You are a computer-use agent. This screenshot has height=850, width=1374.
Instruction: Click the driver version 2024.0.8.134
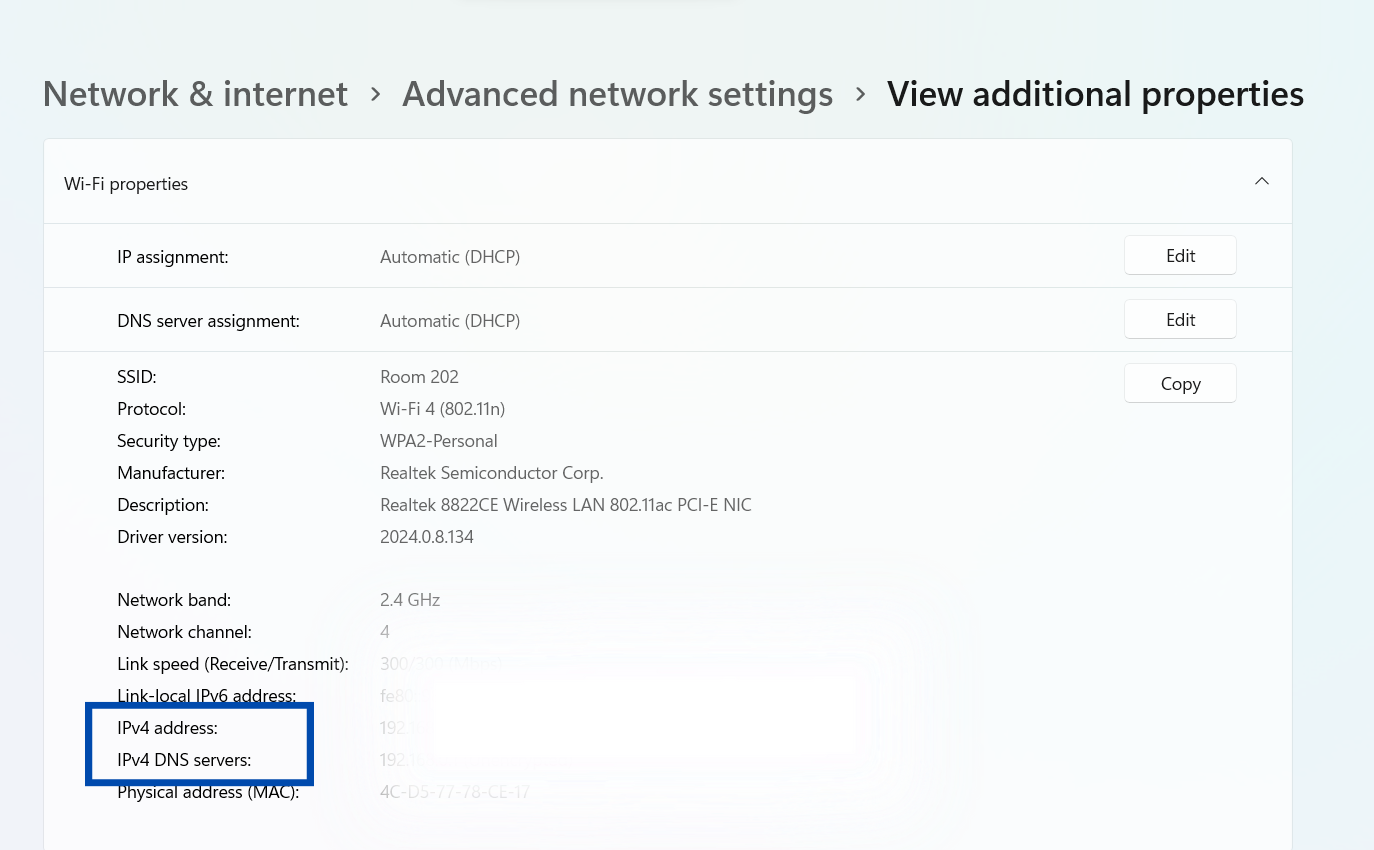(x=427, y=536)
